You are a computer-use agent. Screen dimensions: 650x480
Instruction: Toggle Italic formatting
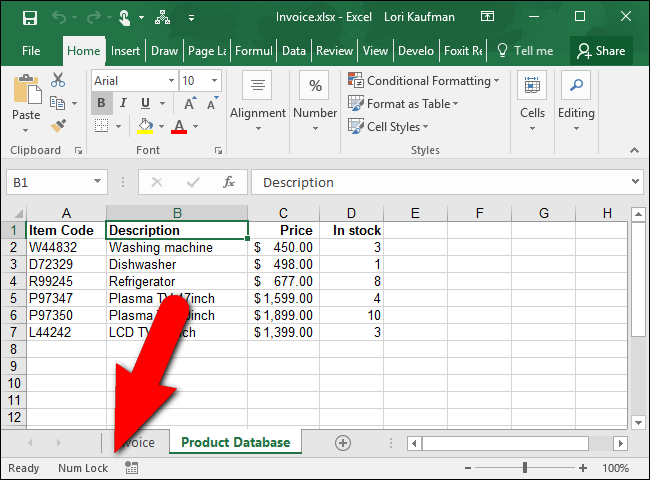pos(125,103)
